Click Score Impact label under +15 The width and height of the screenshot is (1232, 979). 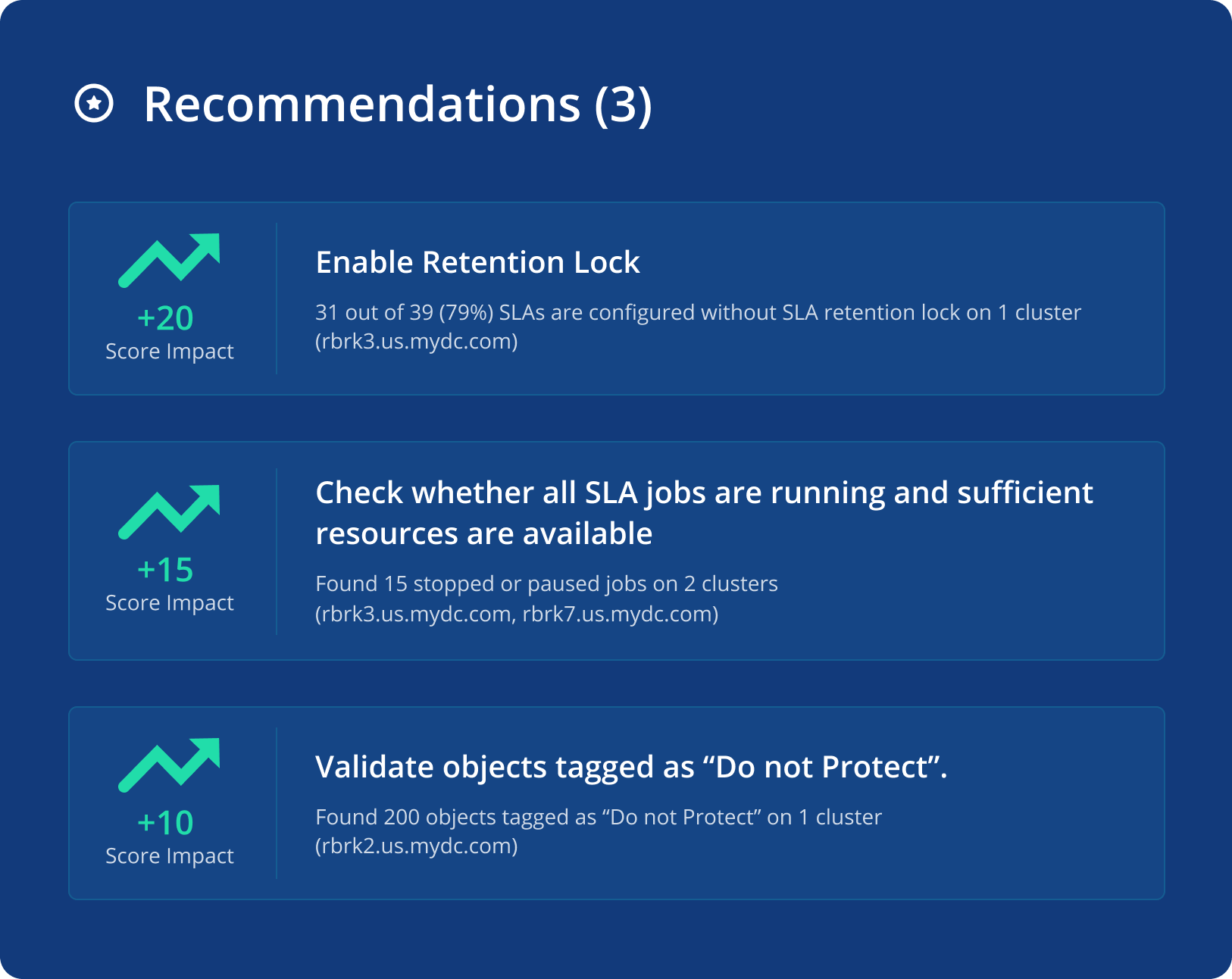(x=170, y=603)
